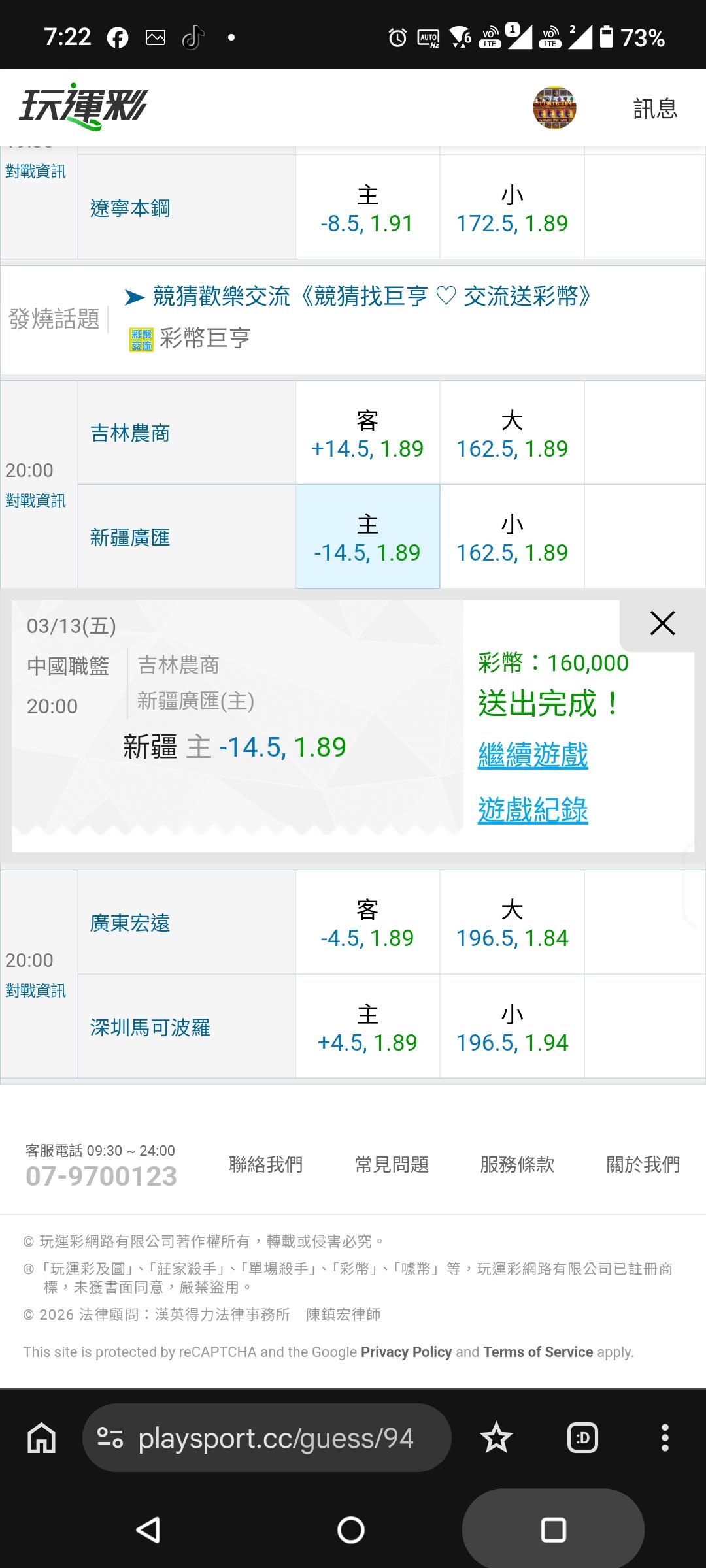Pick 大 196.5, 1.84 over option
This screenshot has width=706, height=1568.
click(512, 923)
